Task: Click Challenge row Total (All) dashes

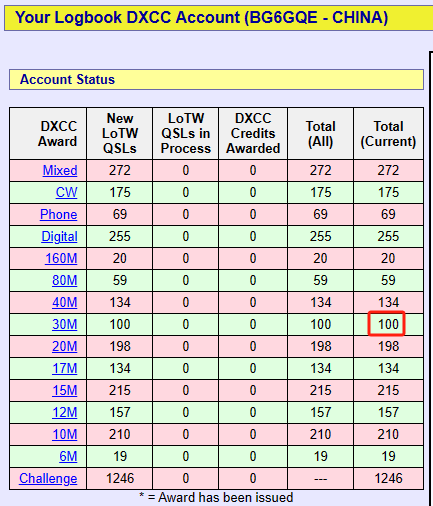Action: click(321, 479)
